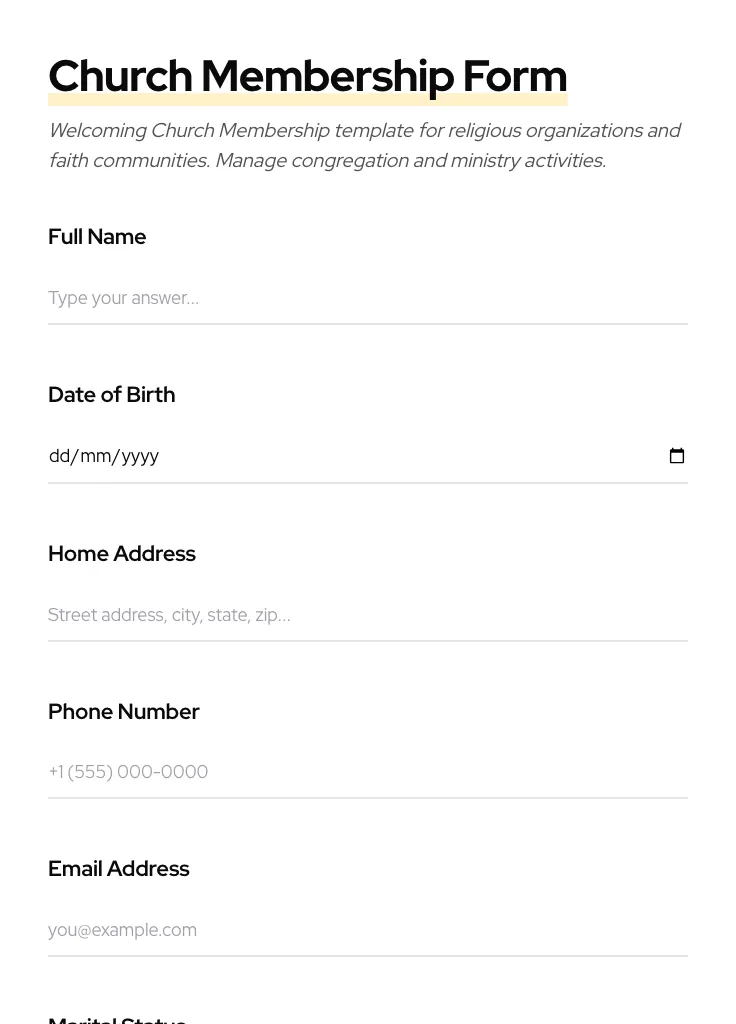736x1024 pixels.
Task: Click into the Phone Number field
Action: click(x=367, y=772)
